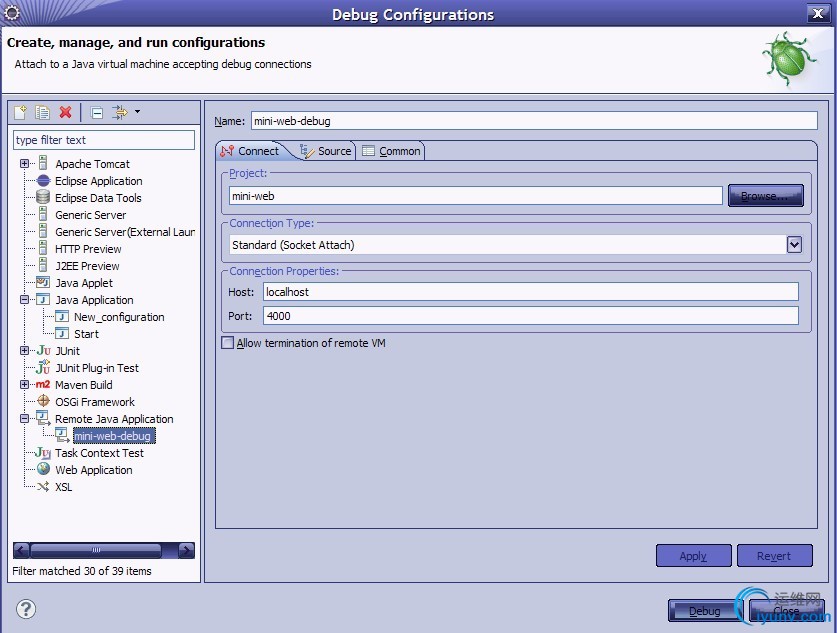The width and height of the screenshot is (837, 633).
Task: Collapse the Java Application tree node
Action: coord(25,300)
